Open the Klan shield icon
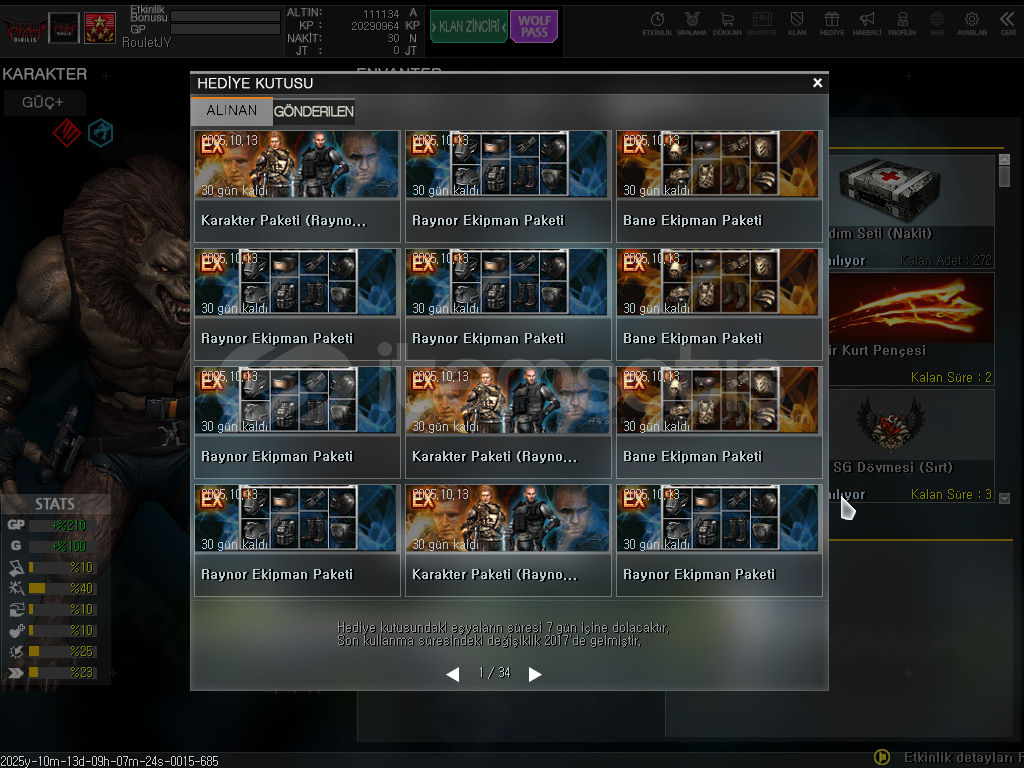 click(x=797, y=23)
